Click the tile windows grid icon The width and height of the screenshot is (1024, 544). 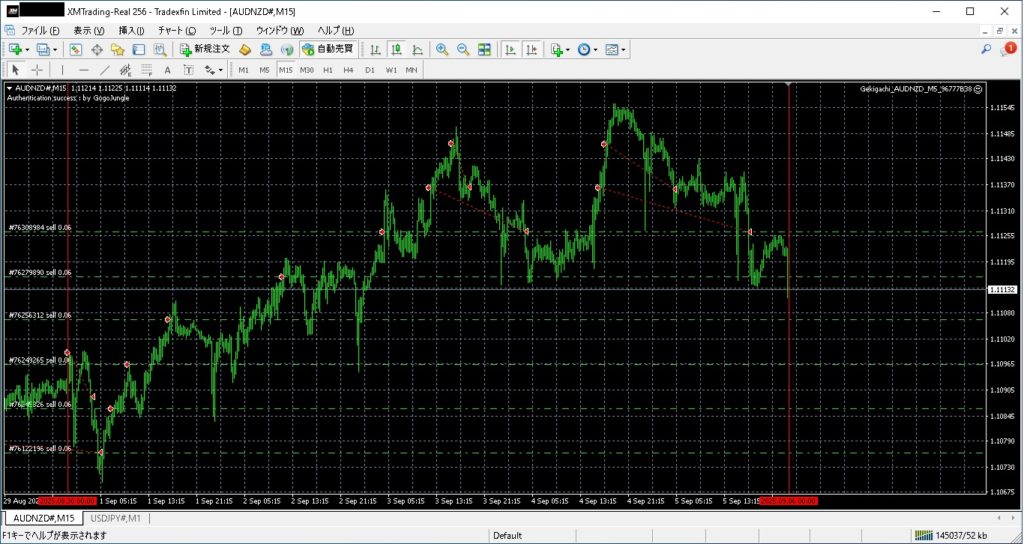pyautogui.click(x=484, y=49)
